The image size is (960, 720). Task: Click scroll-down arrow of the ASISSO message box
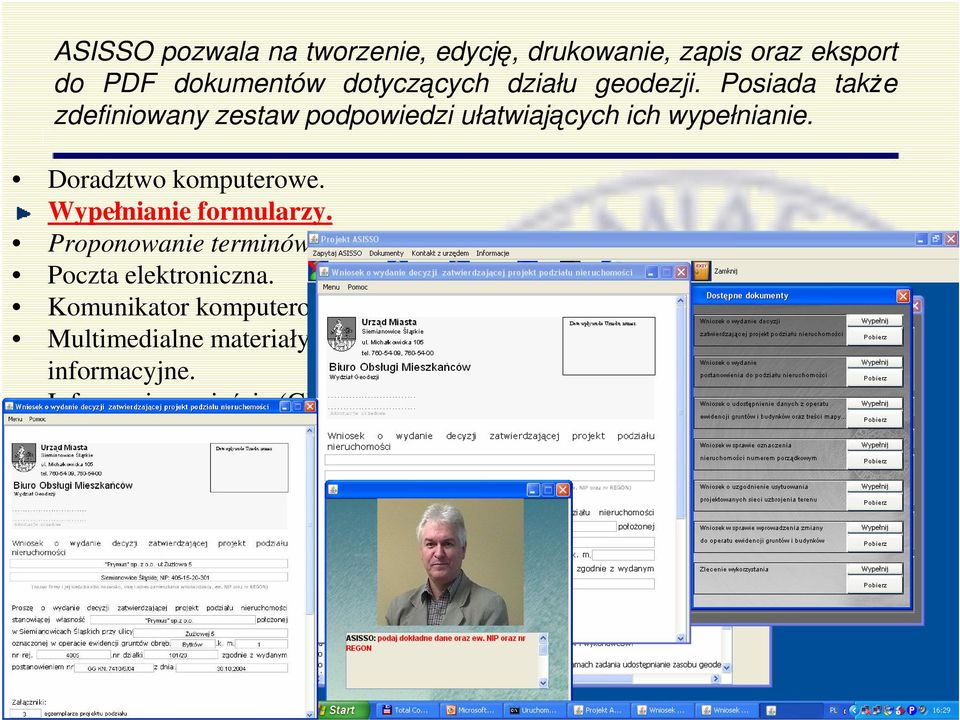tap(543, 683)
